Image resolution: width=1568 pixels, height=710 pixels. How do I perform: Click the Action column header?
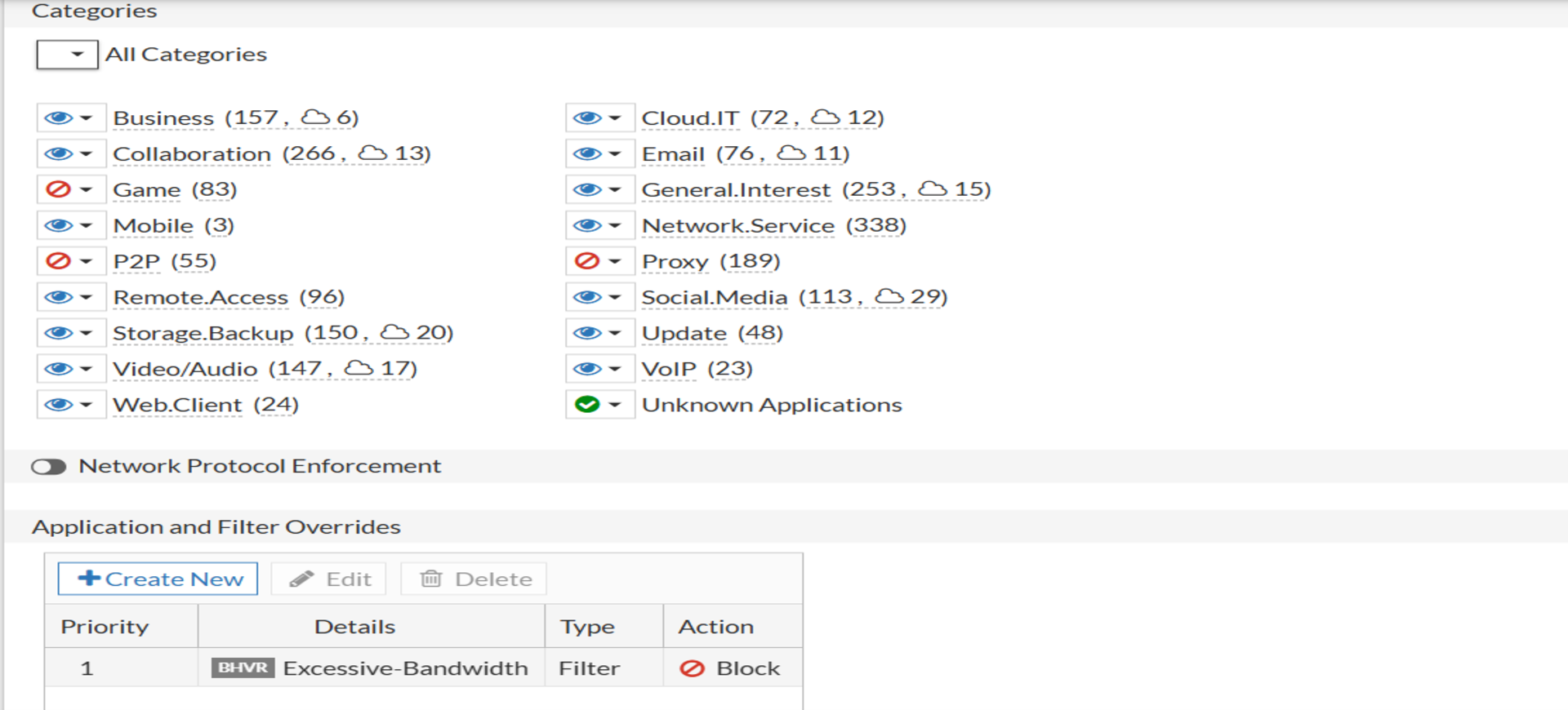coord(715,626)
